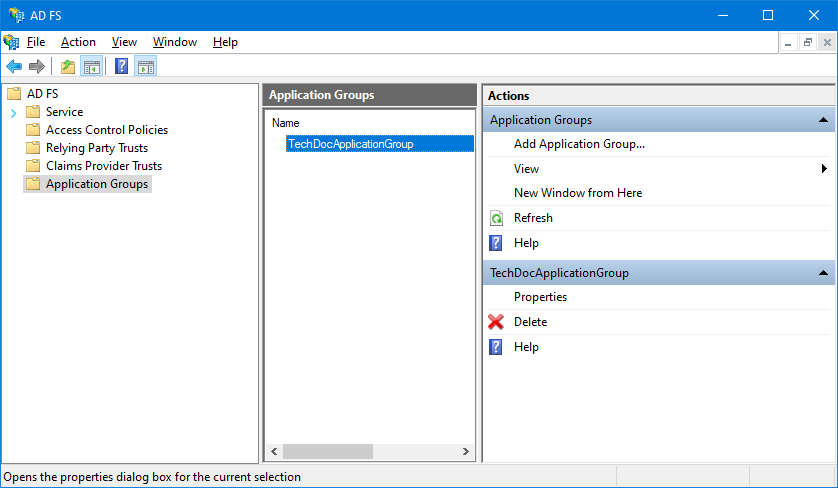
Task: Click the AD FS root folder icon
Action: [14, 94]
